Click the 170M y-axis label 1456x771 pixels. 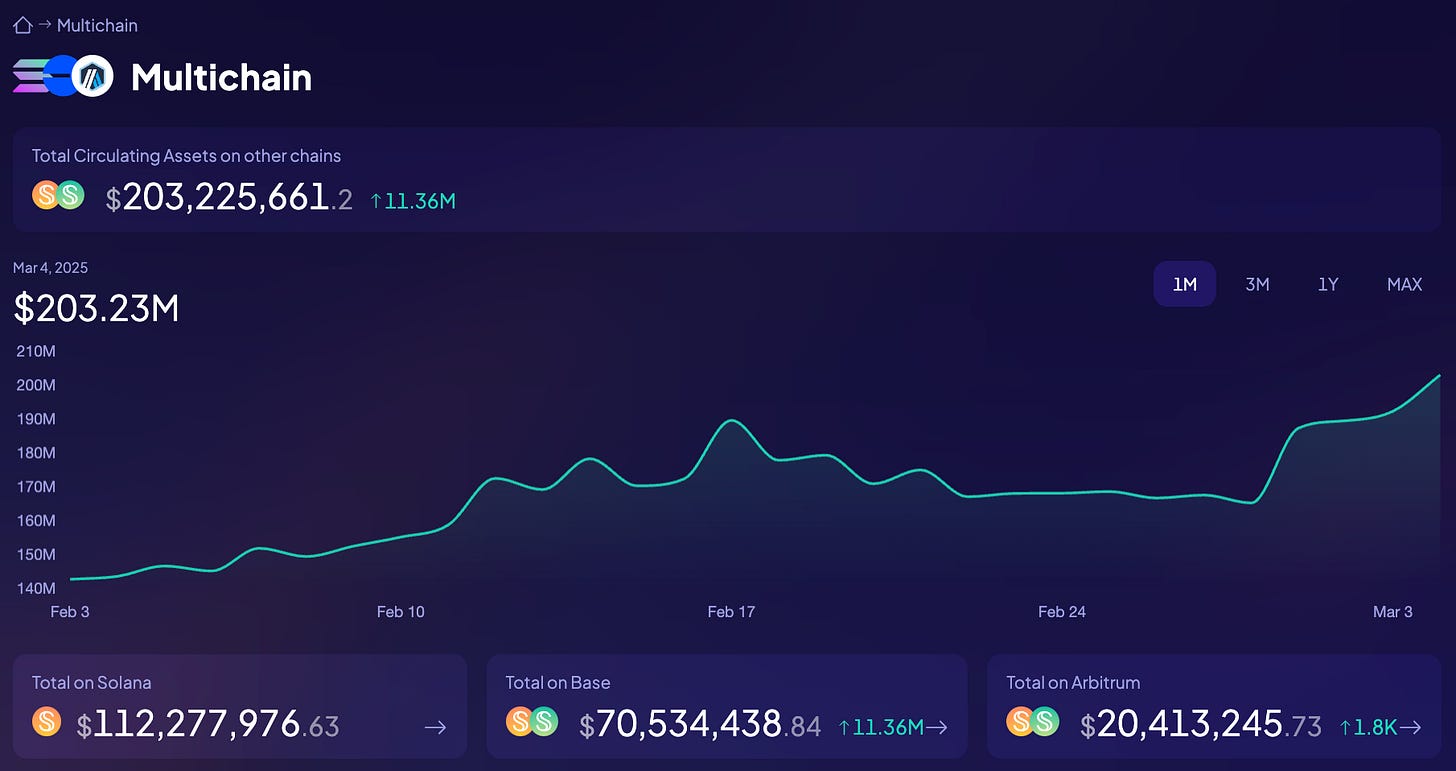(36, 487)
